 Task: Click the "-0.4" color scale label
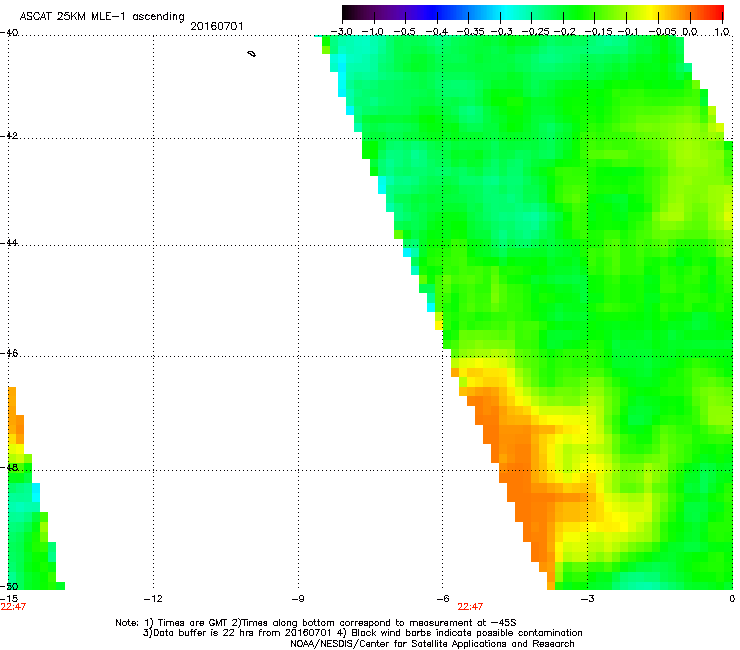(436, 32)
